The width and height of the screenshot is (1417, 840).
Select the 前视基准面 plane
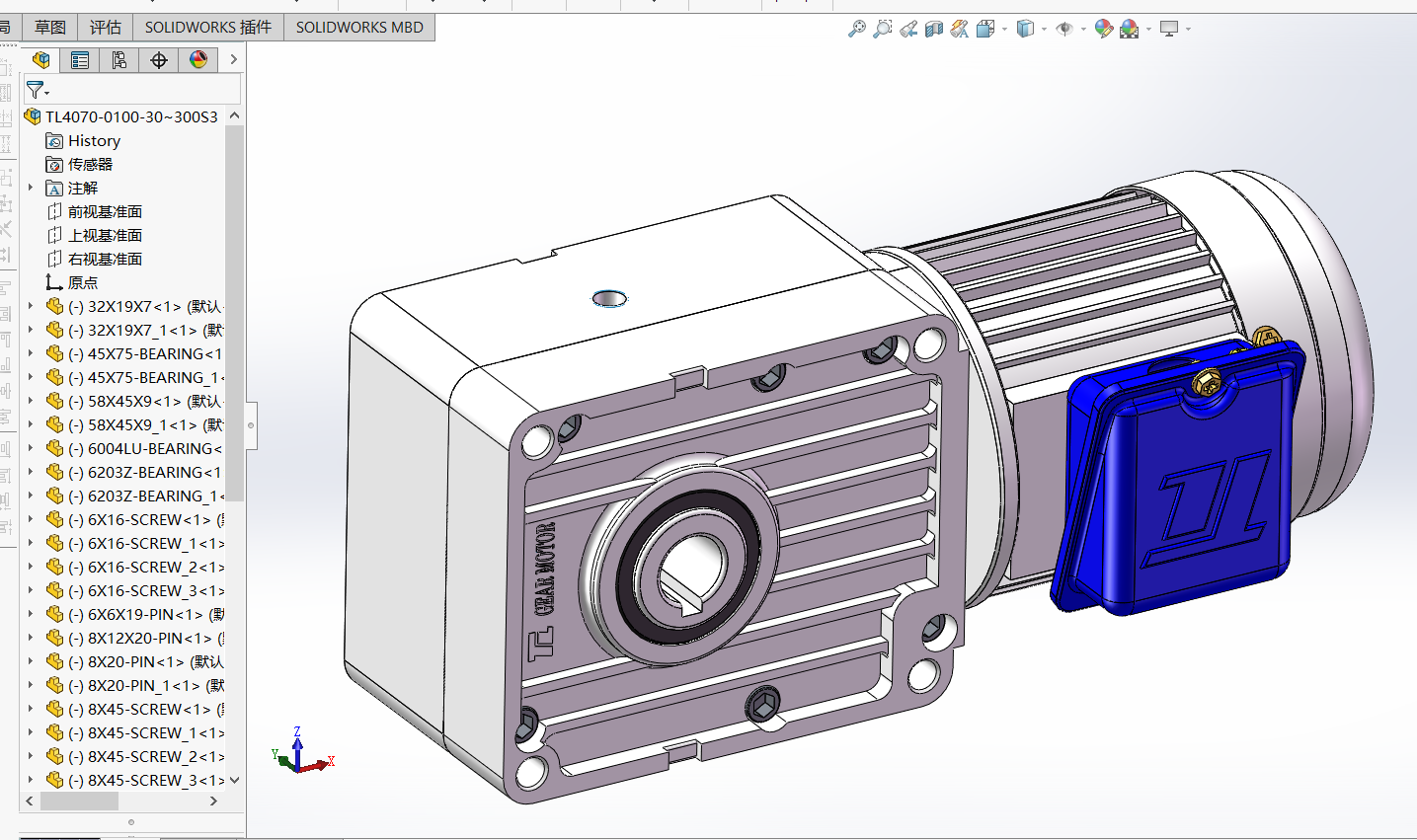(95, 212)
